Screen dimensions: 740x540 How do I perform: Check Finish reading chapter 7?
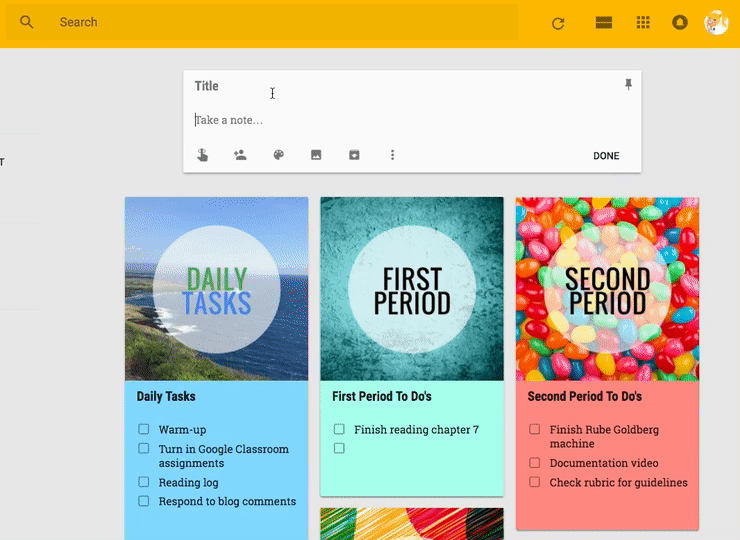pyautogui.click(x=339, y=429)
